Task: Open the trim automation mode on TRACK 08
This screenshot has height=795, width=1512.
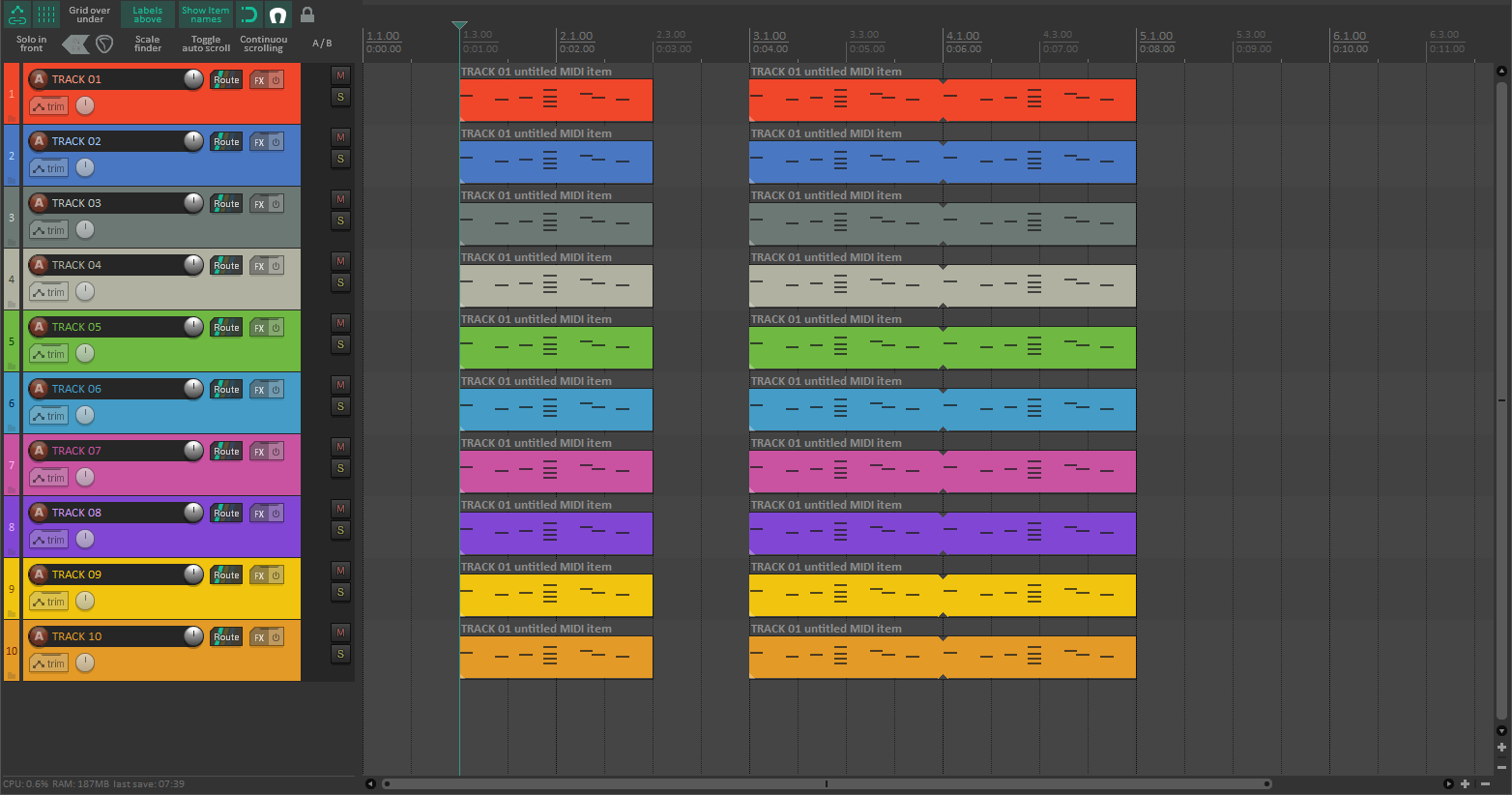Action: coord(49,540)
